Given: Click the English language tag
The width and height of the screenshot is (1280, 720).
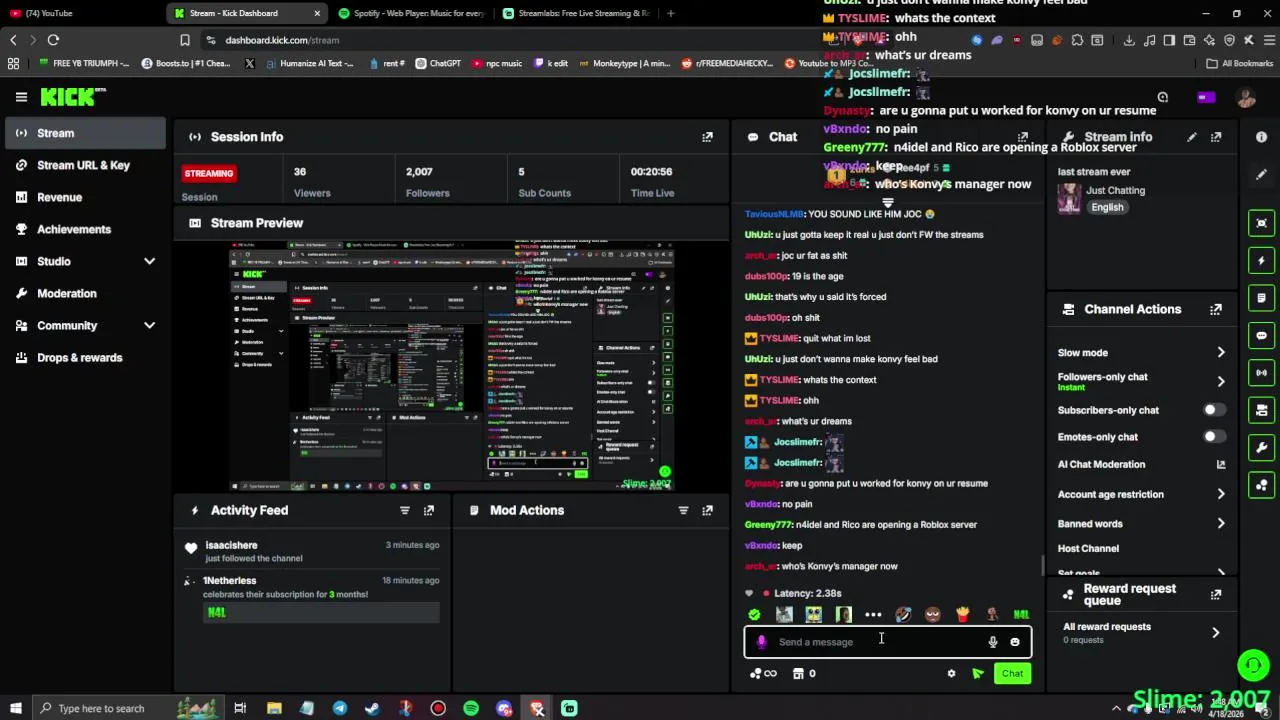Looking at the screenshot, I should [x=1107, y=207].
